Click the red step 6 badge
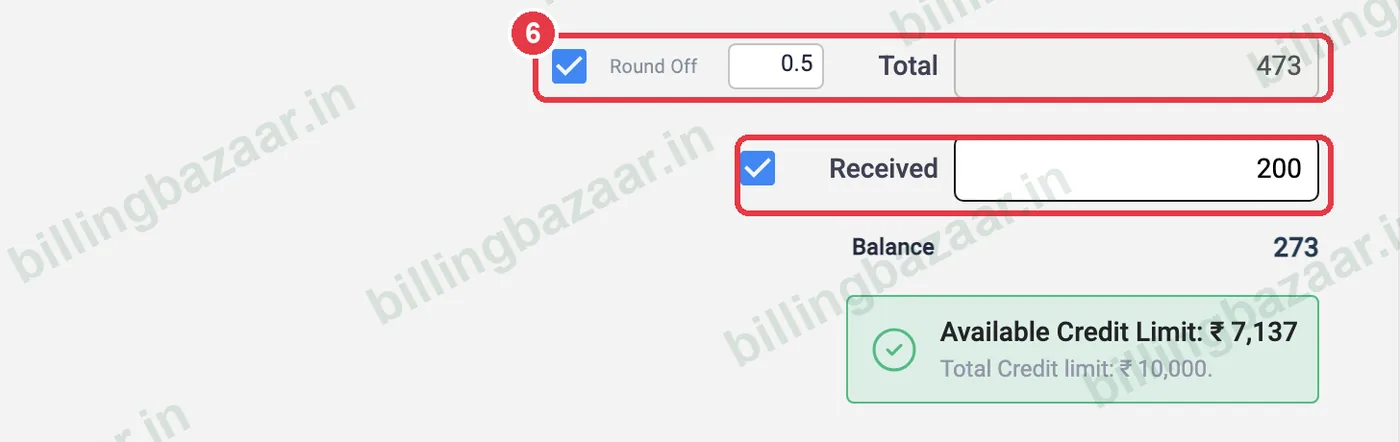The height and width of the screenshot is (442, 1400). [x=535, y=35]
